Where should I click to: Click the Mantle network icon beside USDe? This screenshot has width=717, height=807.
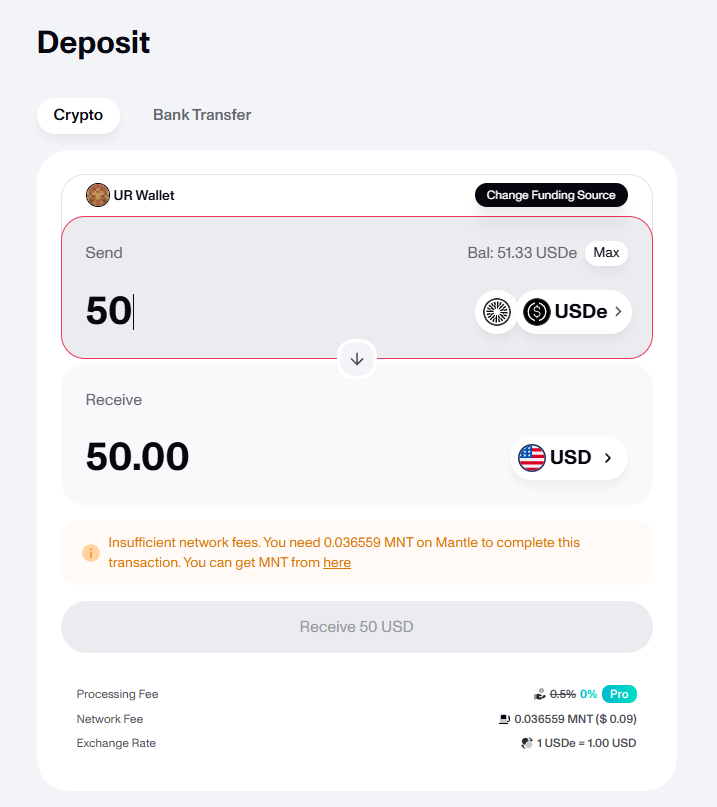click(x=496, y=312)
